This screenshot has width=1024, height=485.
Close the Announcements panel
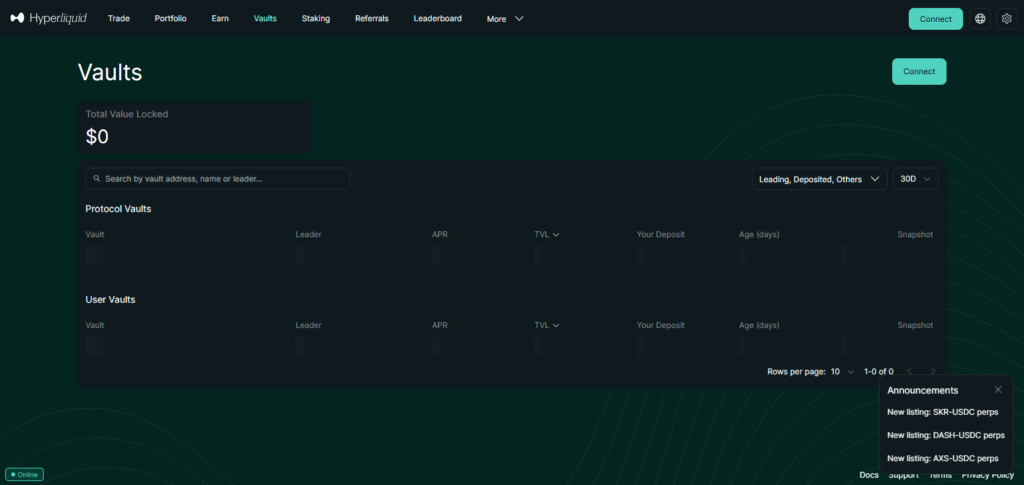tap(997, 390)
